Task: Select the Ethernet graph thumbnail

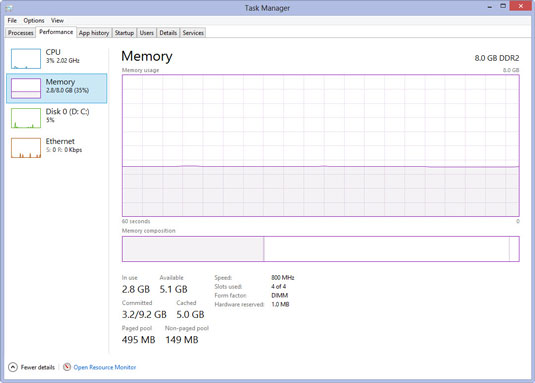Action: point(26,148)
